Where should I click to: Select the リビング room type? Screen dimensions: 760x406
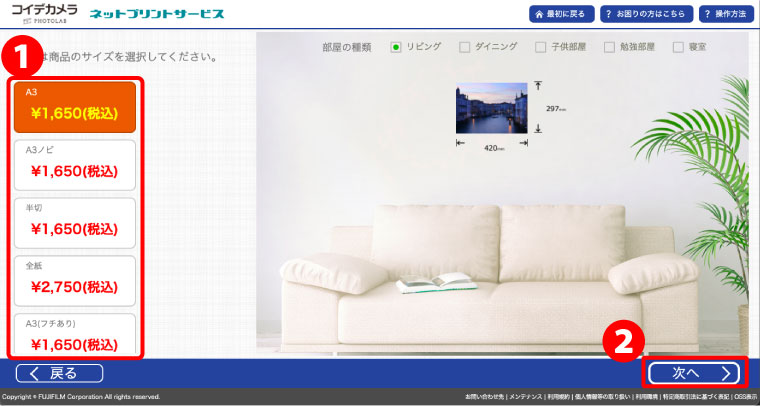tap(397, 46)
